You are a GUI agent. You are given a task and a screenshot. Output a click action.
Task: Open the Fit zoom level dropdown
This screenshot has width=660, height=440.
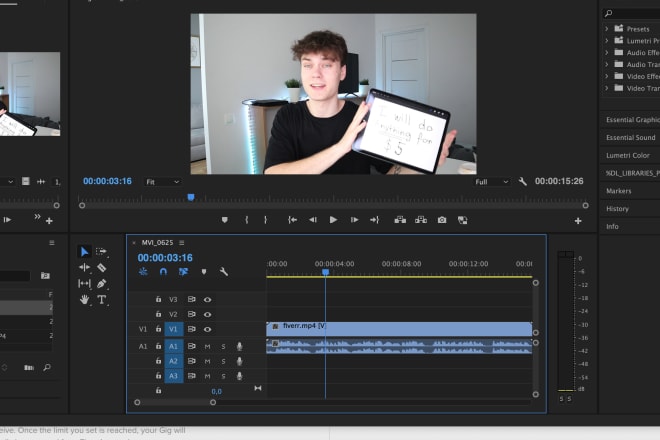(162, 182)
